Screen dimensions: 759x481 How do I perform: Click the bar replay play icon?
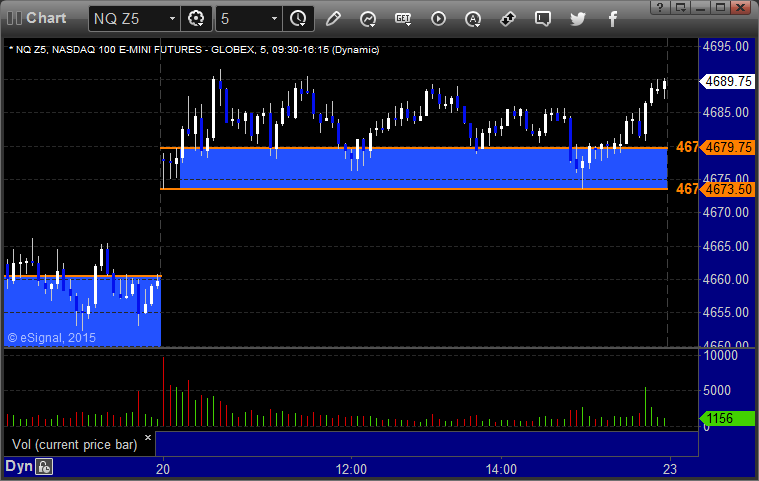[438, 19]
